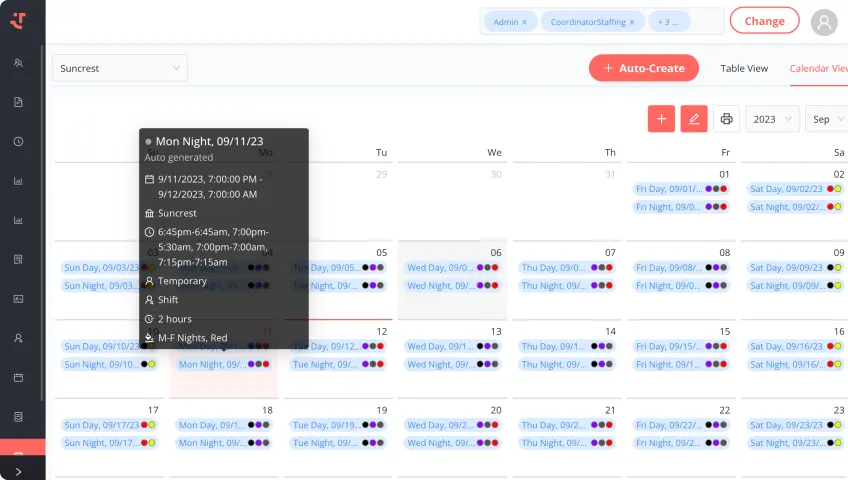The height and width of the screenshot is (480, 848).
Task: Open Mon Night shift on the 18th
Action: [224, 443]
